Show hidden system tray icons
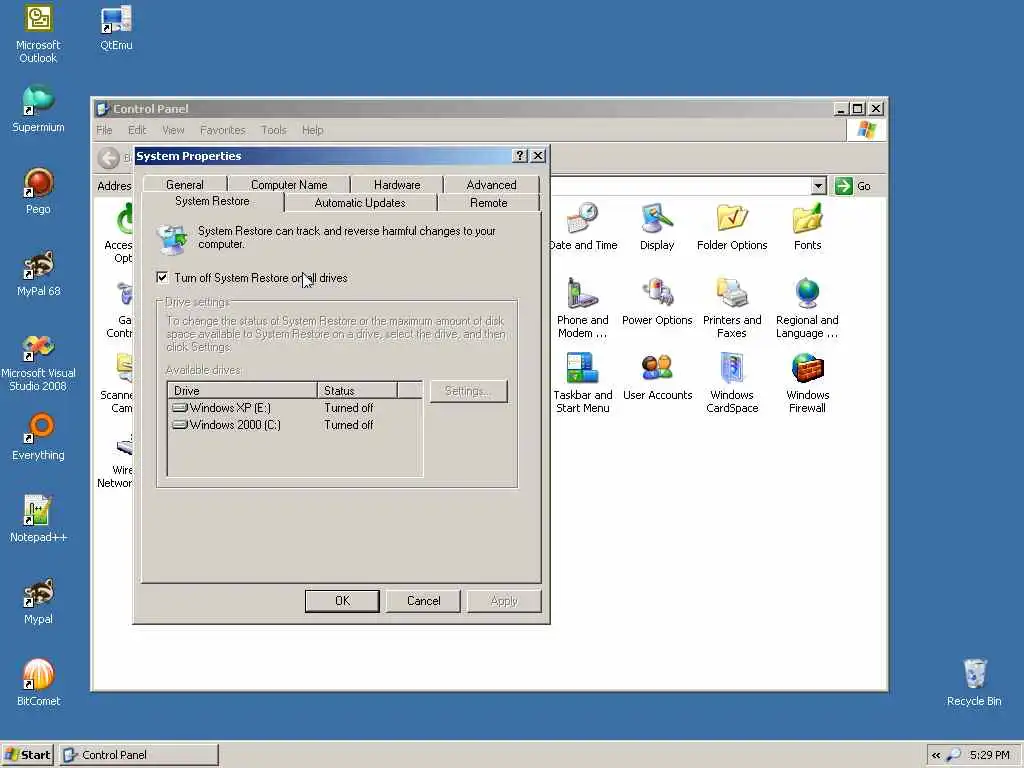 (936, 755)
